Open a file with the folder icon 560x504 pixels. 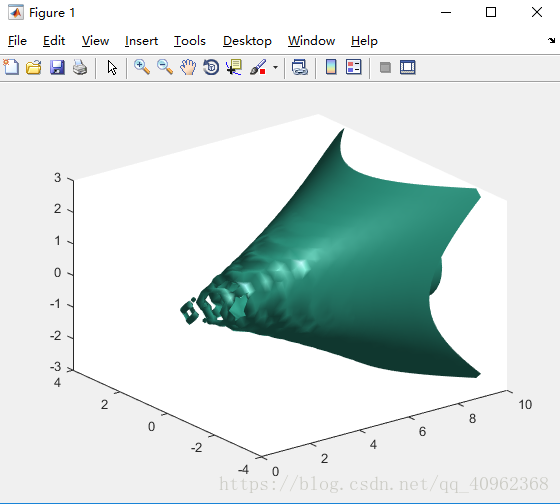point(34,67)
